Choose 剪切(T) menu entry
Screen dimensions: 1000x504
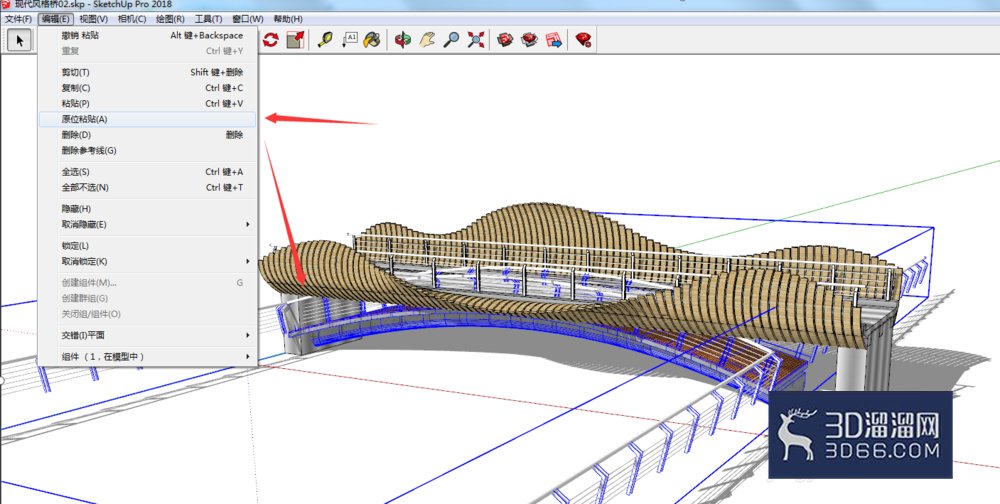coord(148,72)
